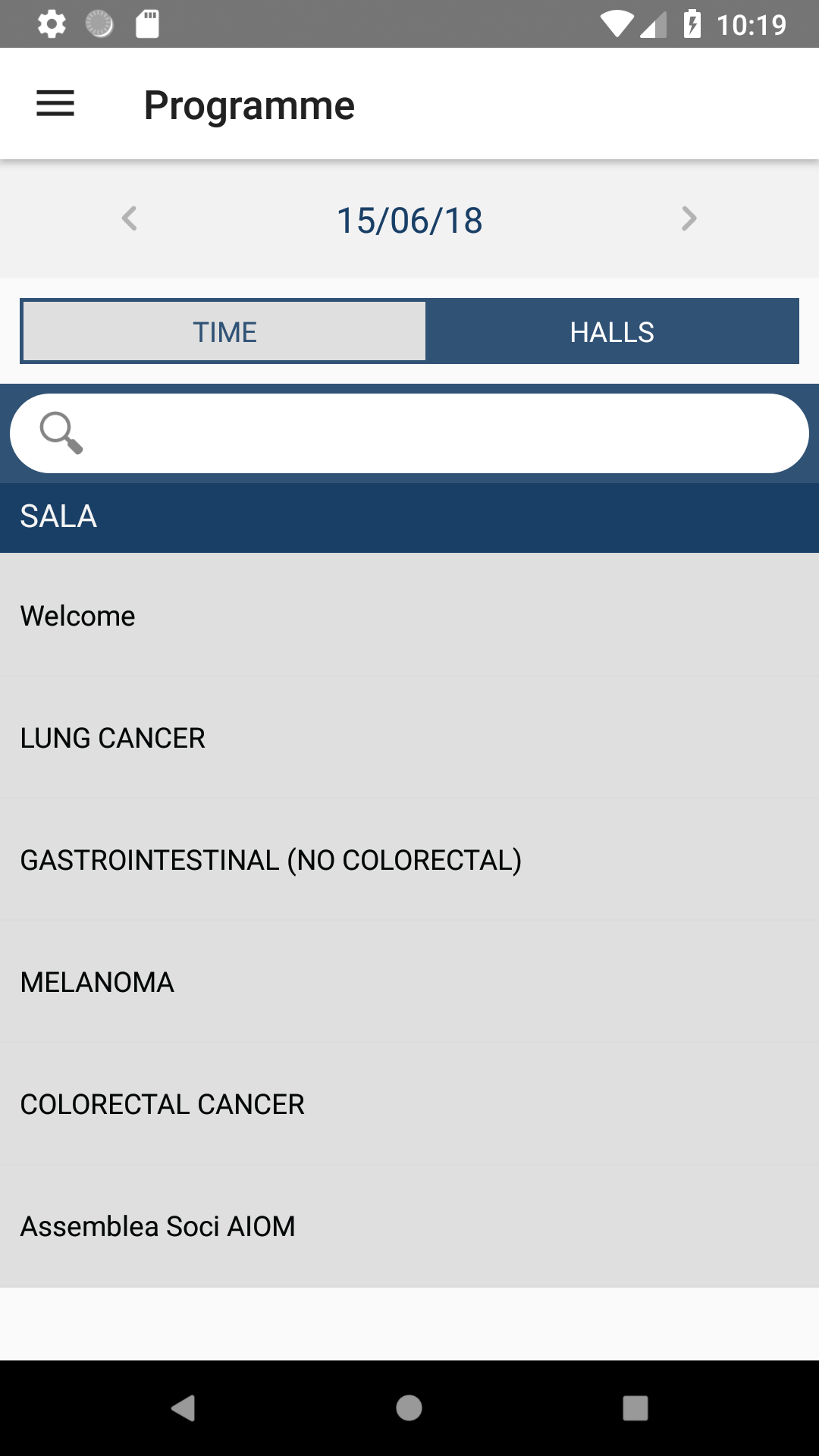
Task: Switch to the HALLS view tab
Action: click(612, 332)
